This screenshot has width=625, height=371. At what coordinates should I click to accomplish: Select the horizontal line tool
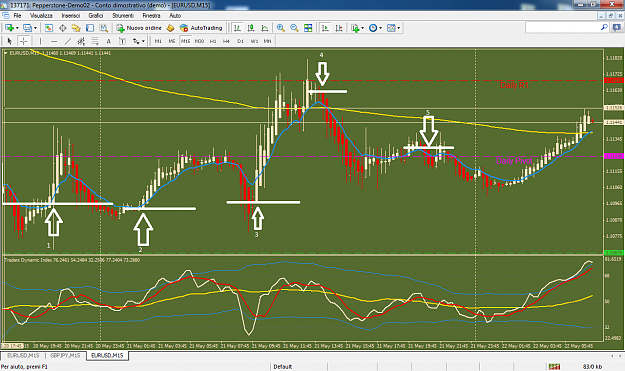54,41
